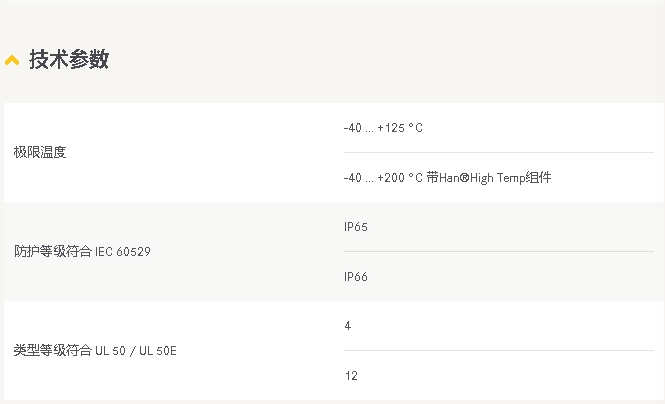The height and width of the screenshot is (404, 665).
Task: Select type rating value 12
Action: tap(350, 376)
